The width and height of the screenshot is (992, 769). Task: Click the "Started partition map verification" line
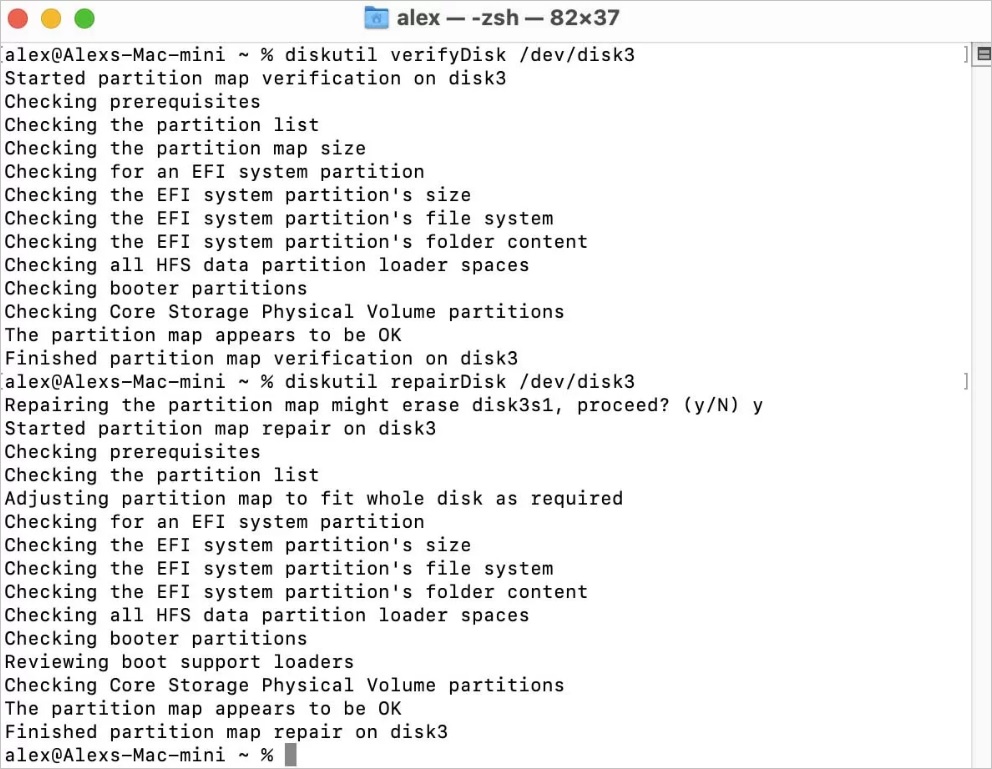pyautogui.click(x=255, y=78)
